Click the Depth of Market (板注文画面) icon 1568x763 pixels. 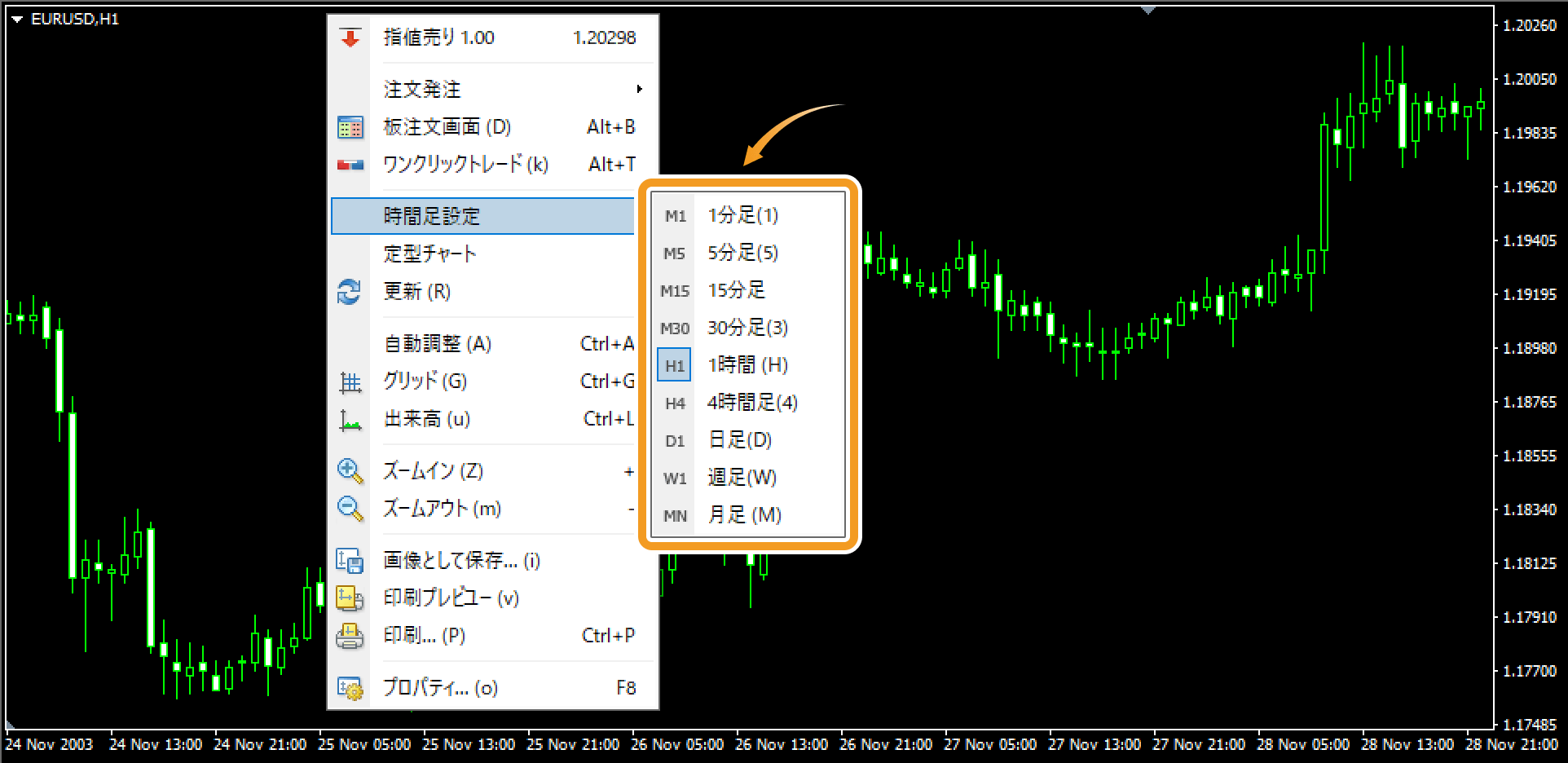[x=350, y=127]
